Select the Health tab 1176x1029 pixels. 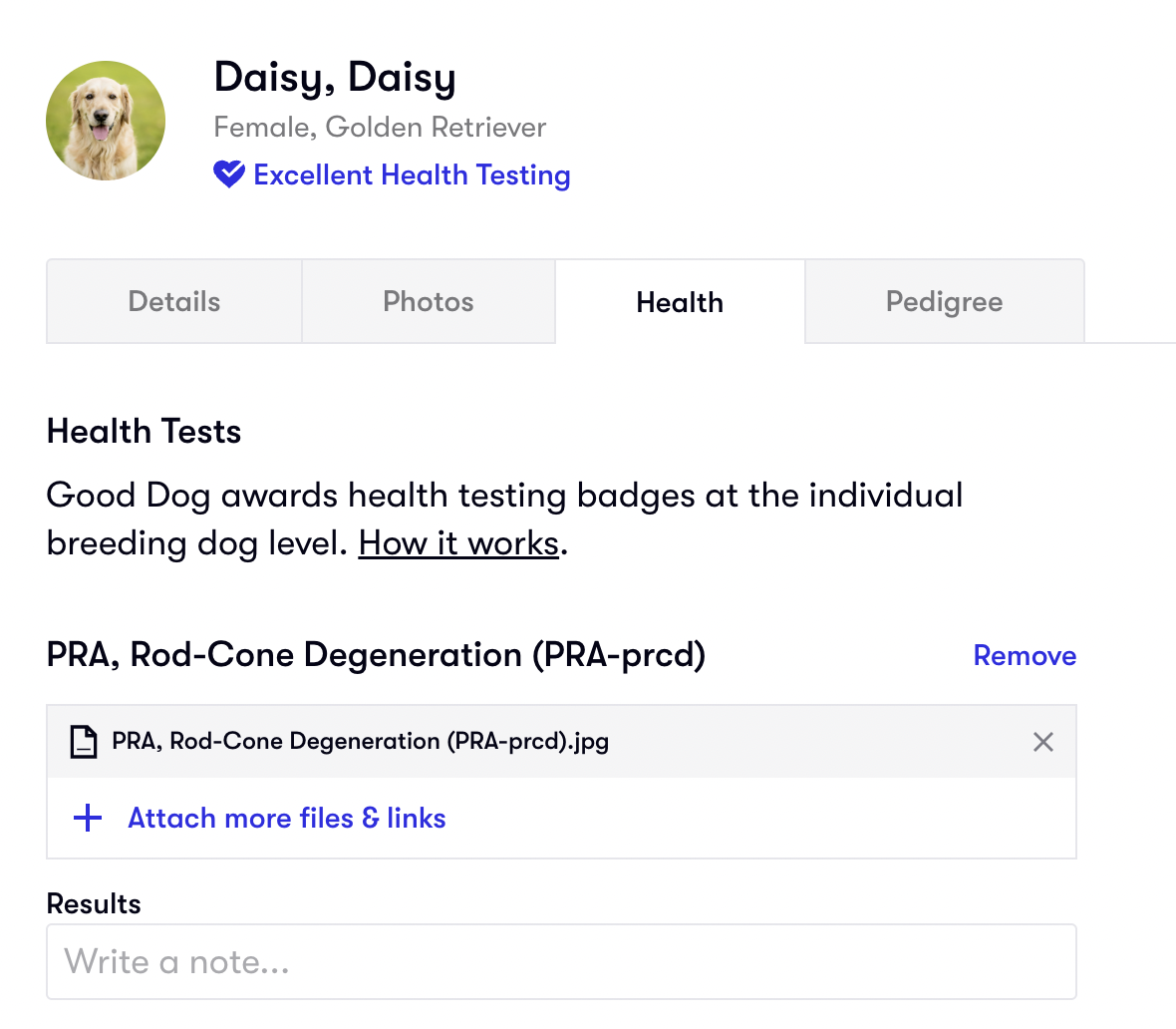click(680, 302)
